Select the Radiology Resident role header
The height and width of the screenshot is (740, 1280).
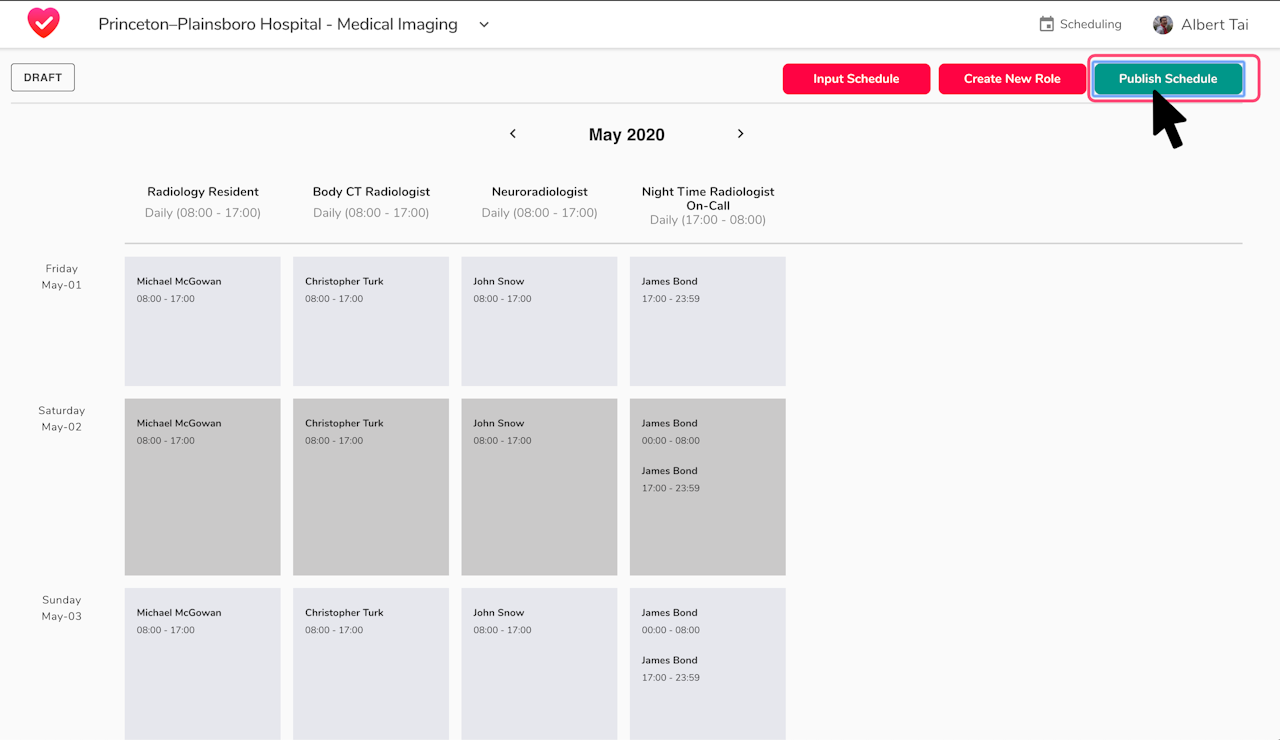pos(203,192)
